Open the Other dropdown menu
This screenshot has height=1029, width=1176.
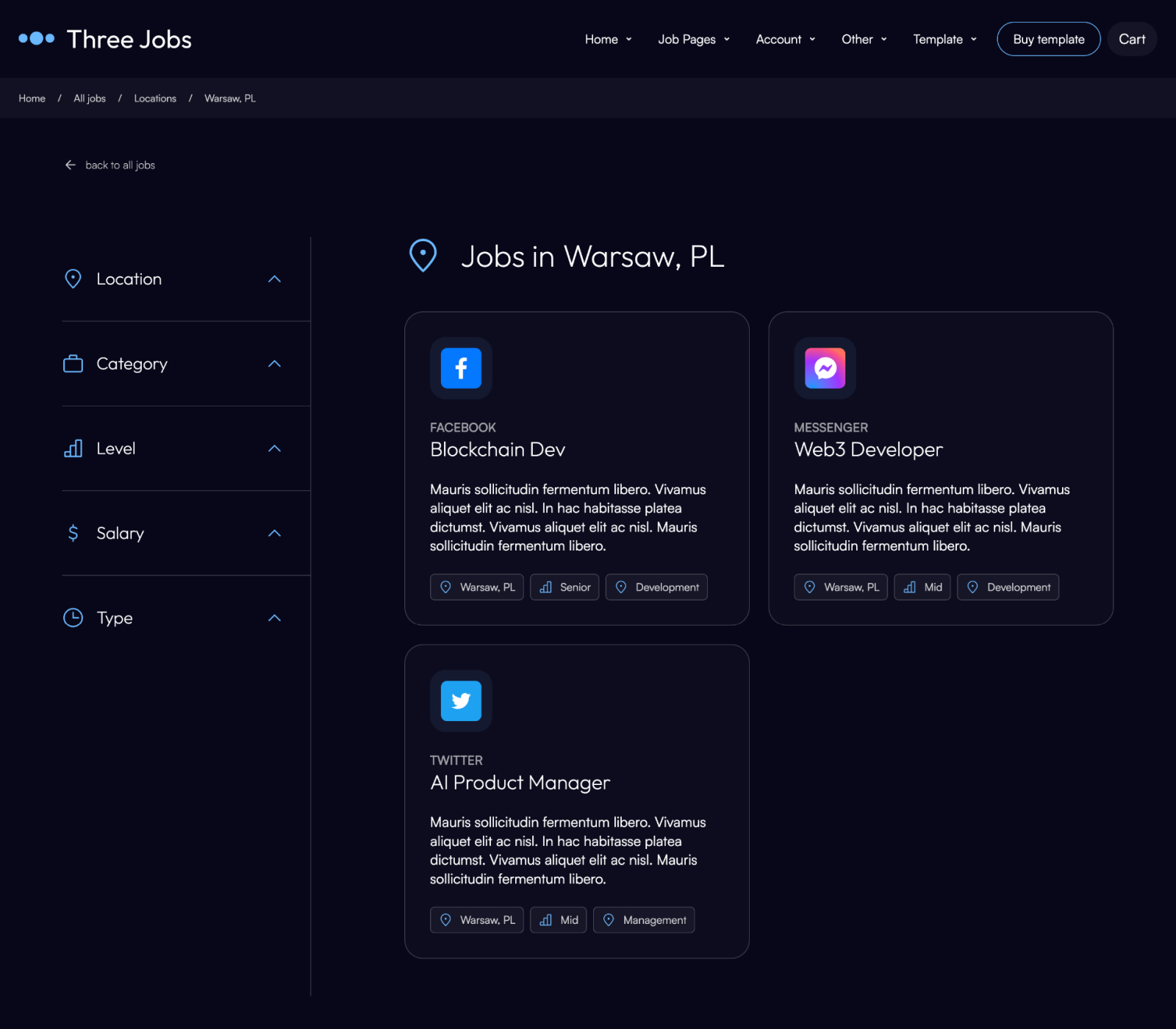click(x=864, y=39)
